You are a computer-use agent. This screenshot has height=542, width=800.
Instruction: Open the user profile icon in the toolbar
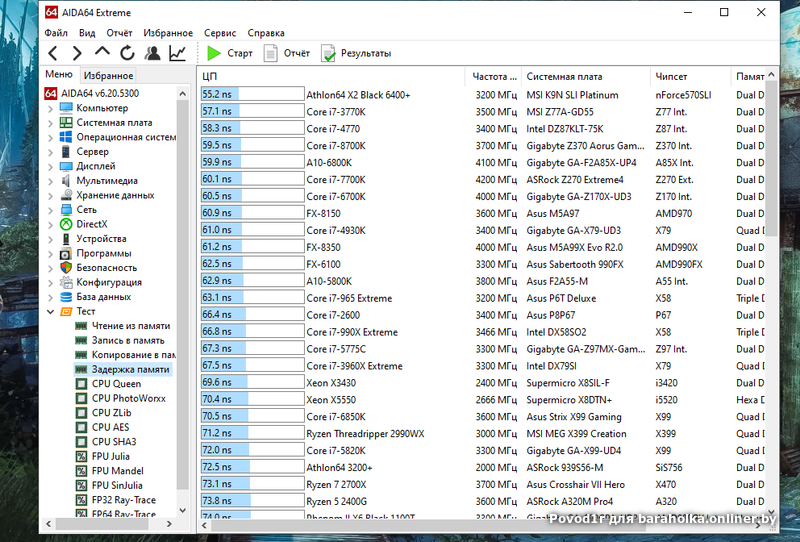pos(153,53)
